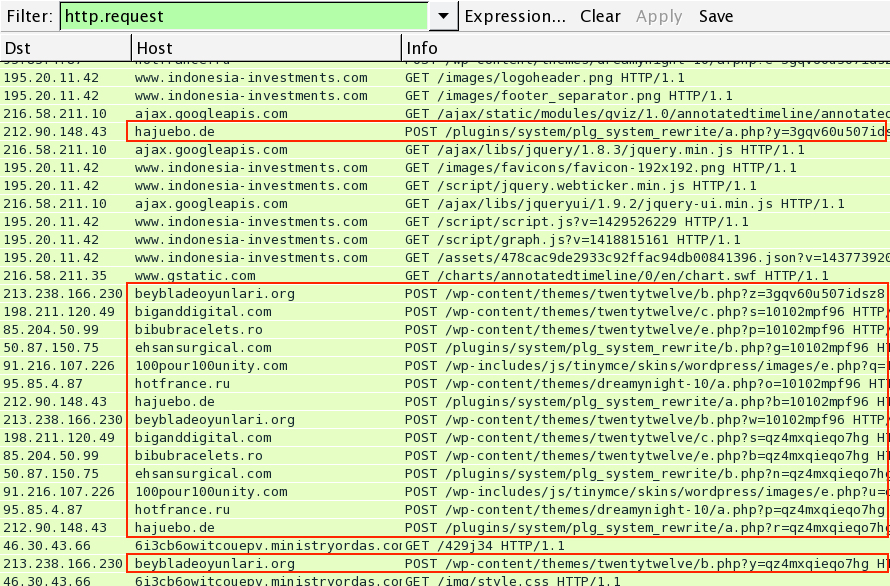Open the filter history dropdown arrow
890x586 pixels.
point(444,16)
